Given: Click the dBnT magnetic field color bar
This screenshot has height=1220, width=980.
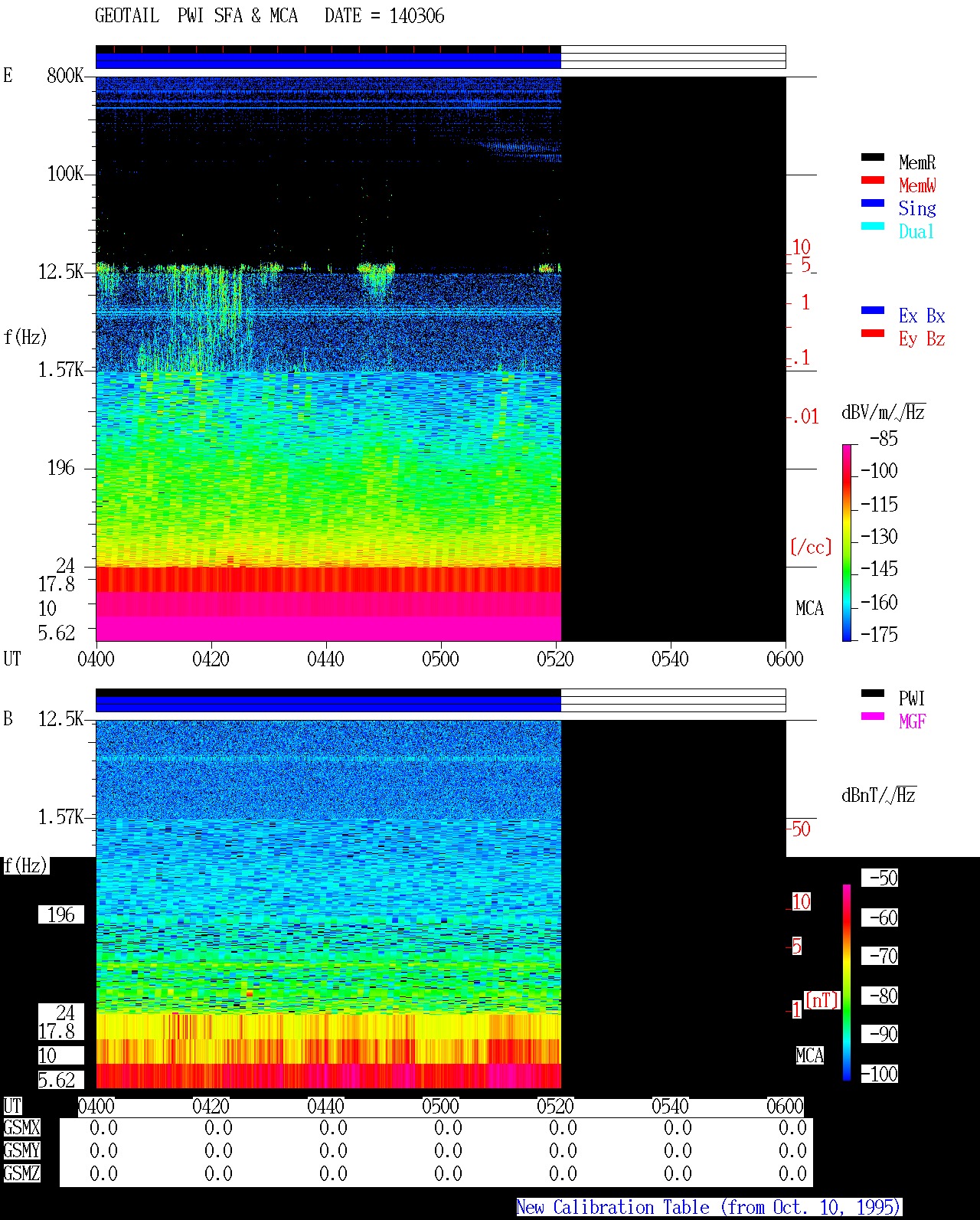Looking at the screenshot, I should [x=847, y=983].
